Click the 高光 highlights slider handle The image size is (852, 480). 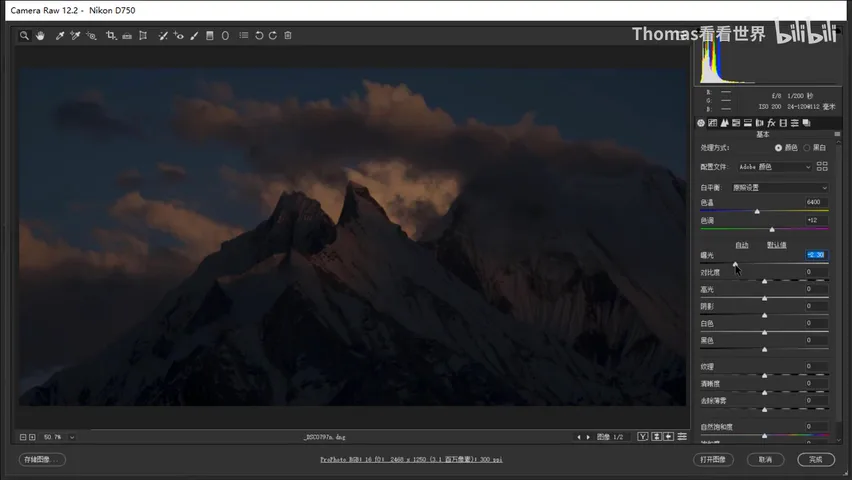[765, 298]
